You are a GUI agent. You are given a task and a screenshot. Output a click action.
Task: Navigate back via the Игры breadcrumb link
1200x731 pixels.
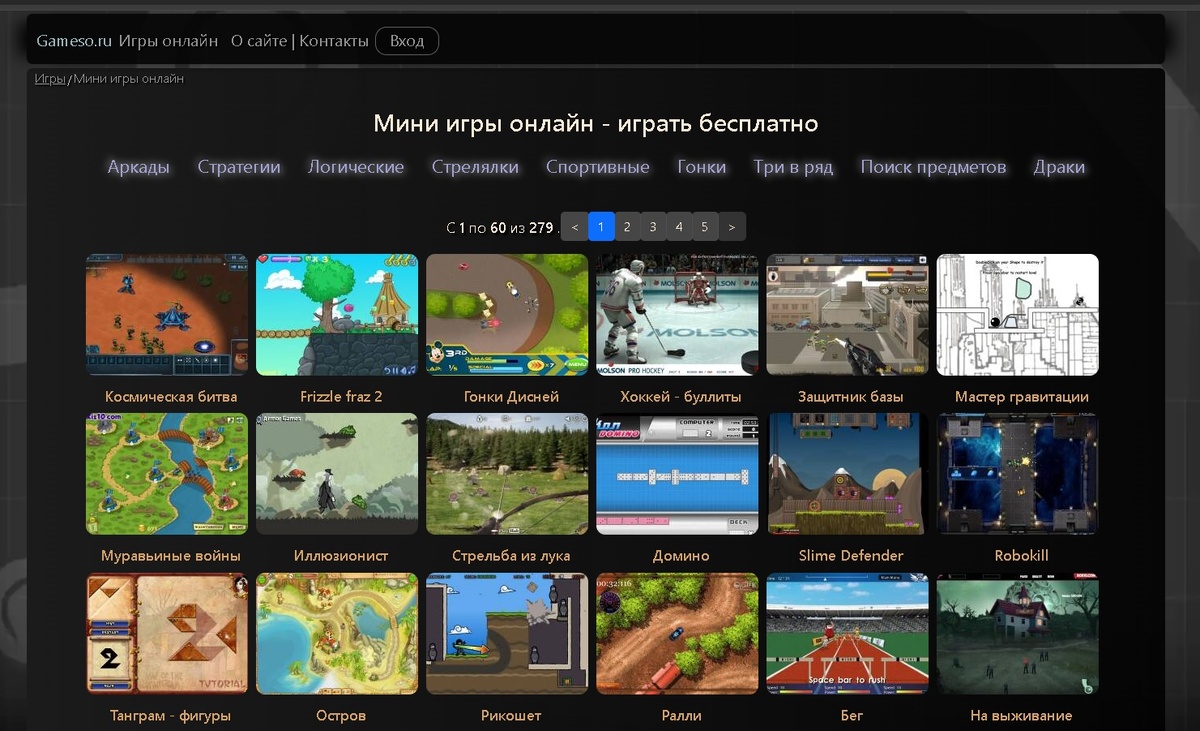48,78
